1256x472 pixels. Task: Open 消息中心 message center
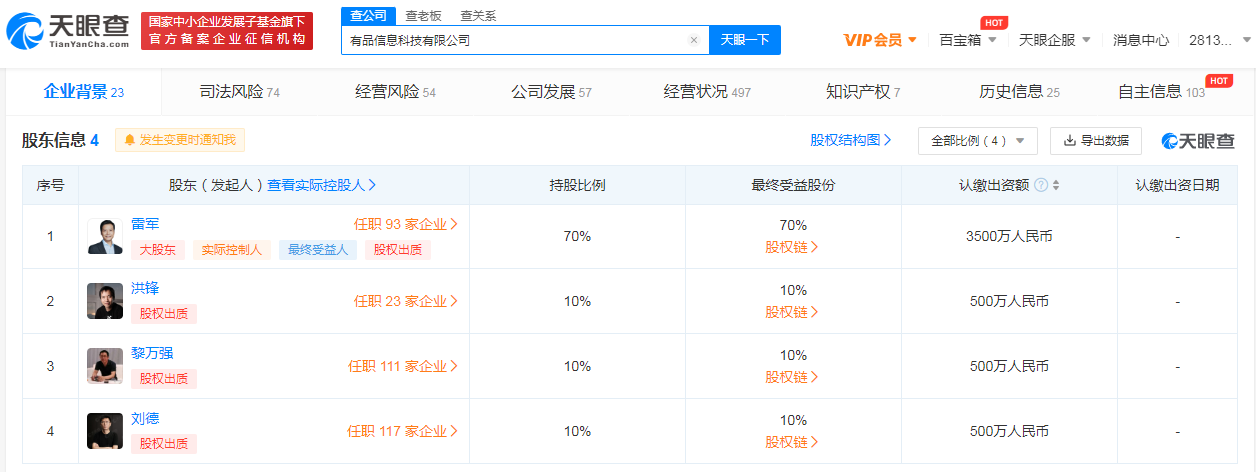tap(1141, 40)
